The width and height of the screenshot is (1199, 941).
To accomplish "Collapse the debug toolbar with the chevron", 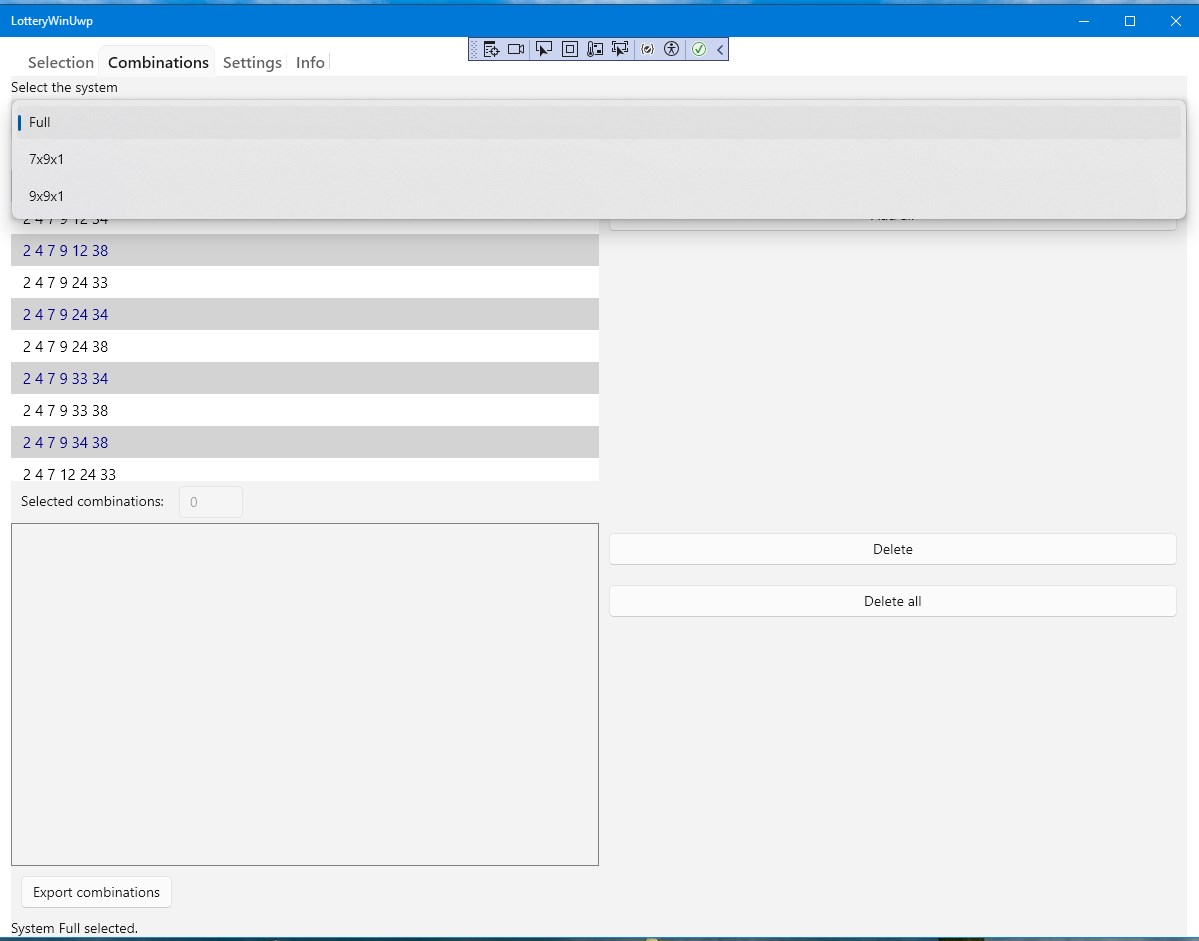I will click(x=720, y=49).
